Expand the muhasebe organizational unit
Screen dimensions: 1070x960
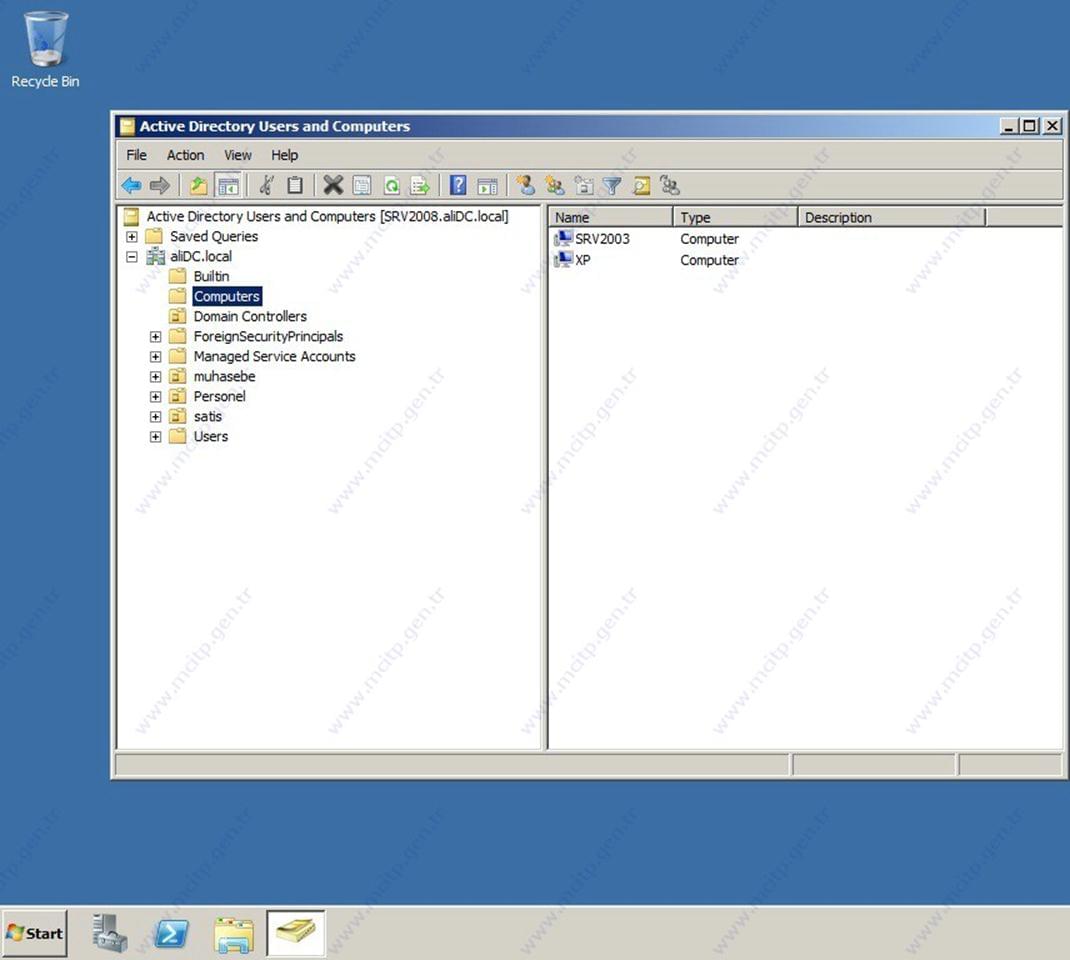pos(156,377)
